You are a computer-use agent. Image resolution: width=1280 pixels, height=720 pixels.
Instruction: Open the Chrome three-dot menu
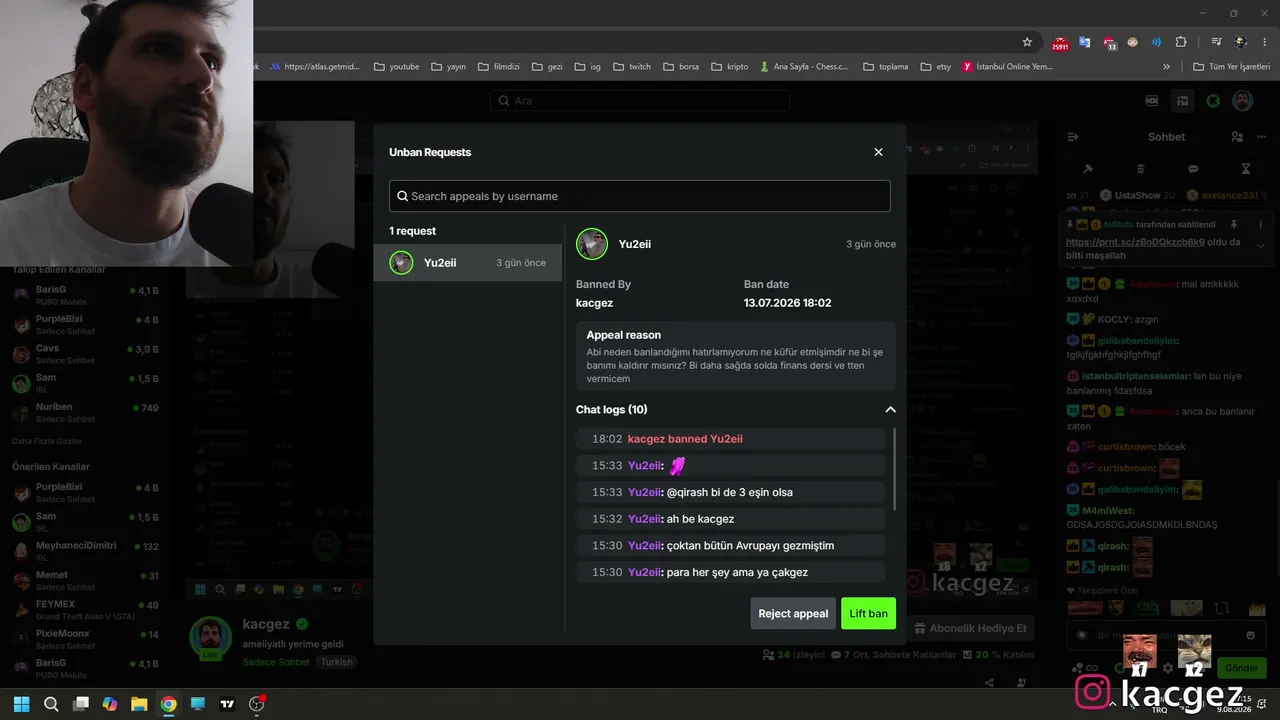coord(1264,42)
